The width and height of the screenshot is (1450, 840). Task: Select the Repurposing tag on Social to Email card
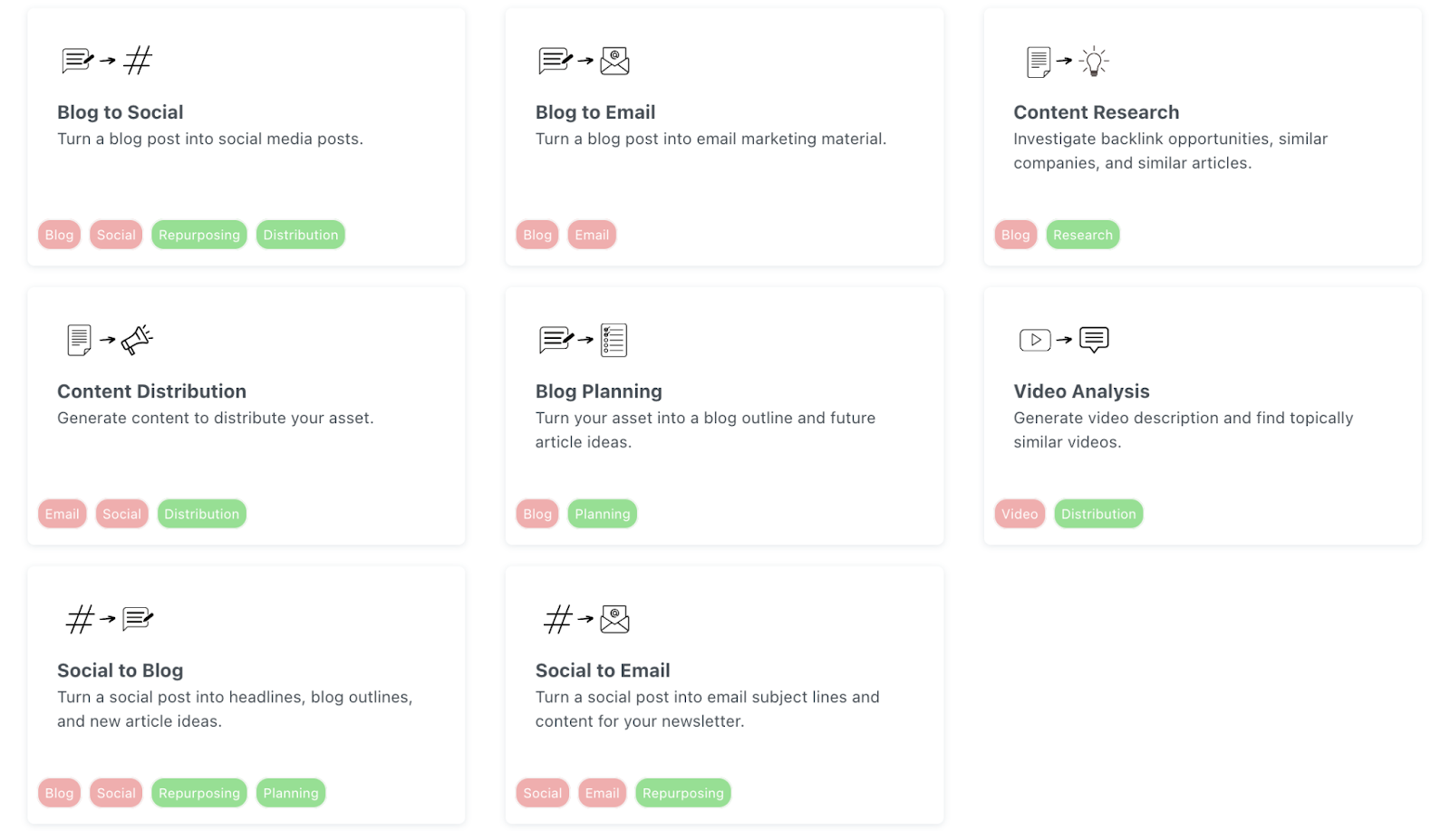682,793
